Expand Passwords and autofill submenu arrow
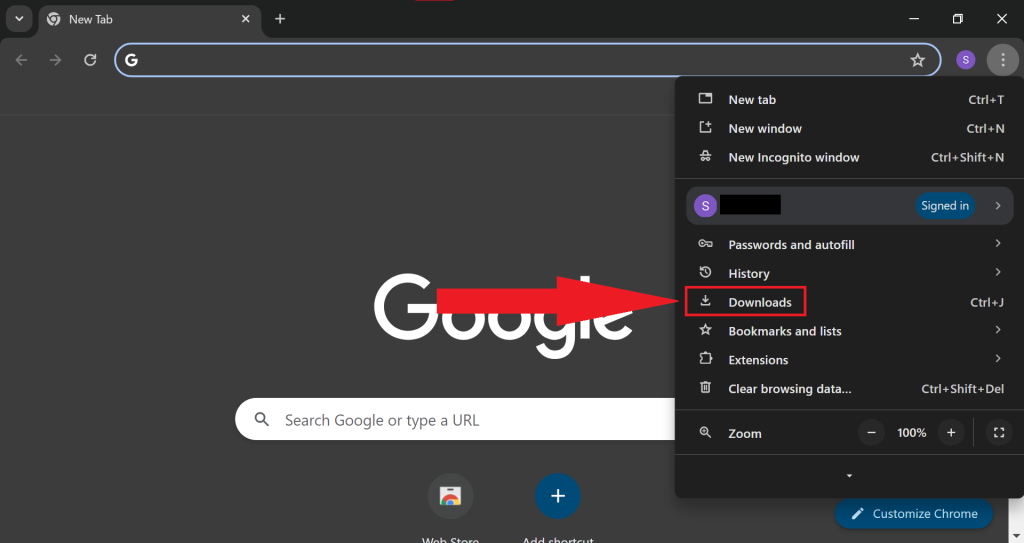The width and height of the screenshot is (1024, 543). 998,244
